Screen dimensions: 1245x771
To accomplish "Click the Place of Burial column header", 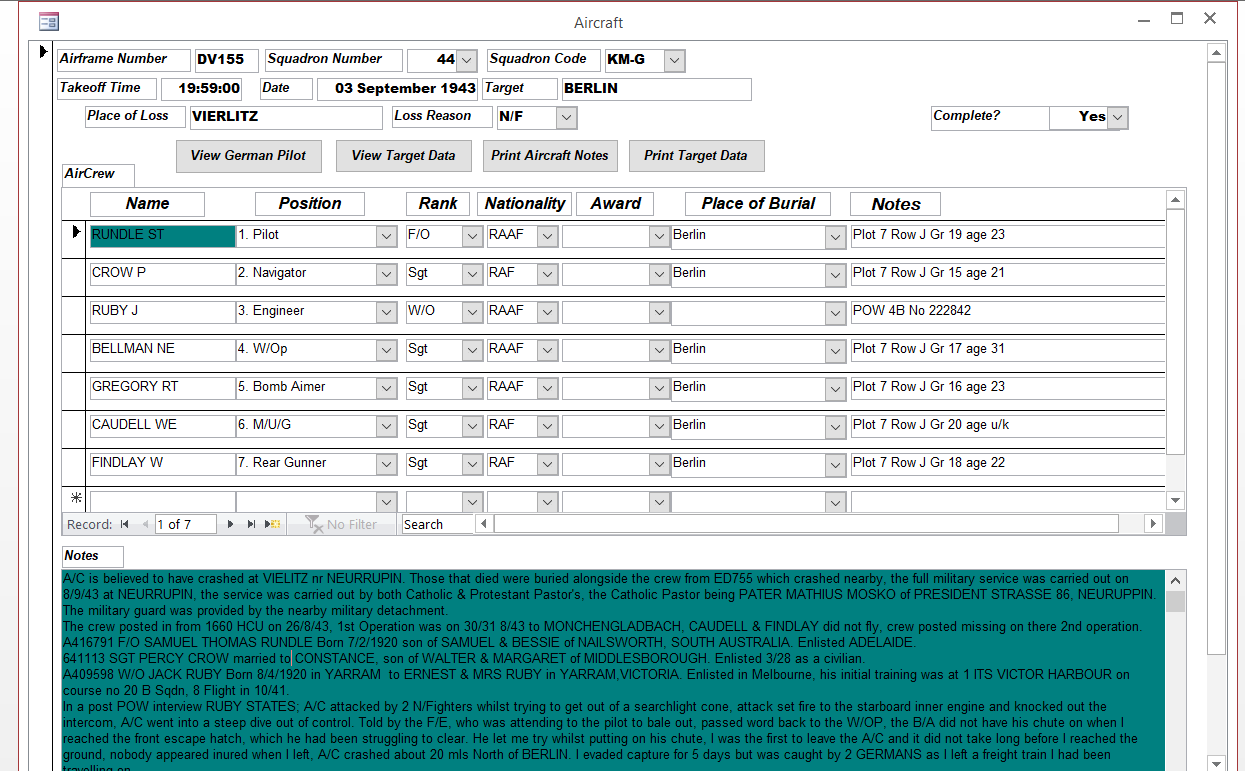I will [758, 204].
